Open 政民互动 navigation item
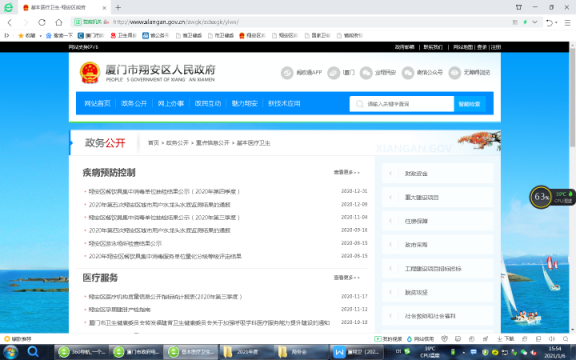 pyautogui.click(x=208, y=104)
